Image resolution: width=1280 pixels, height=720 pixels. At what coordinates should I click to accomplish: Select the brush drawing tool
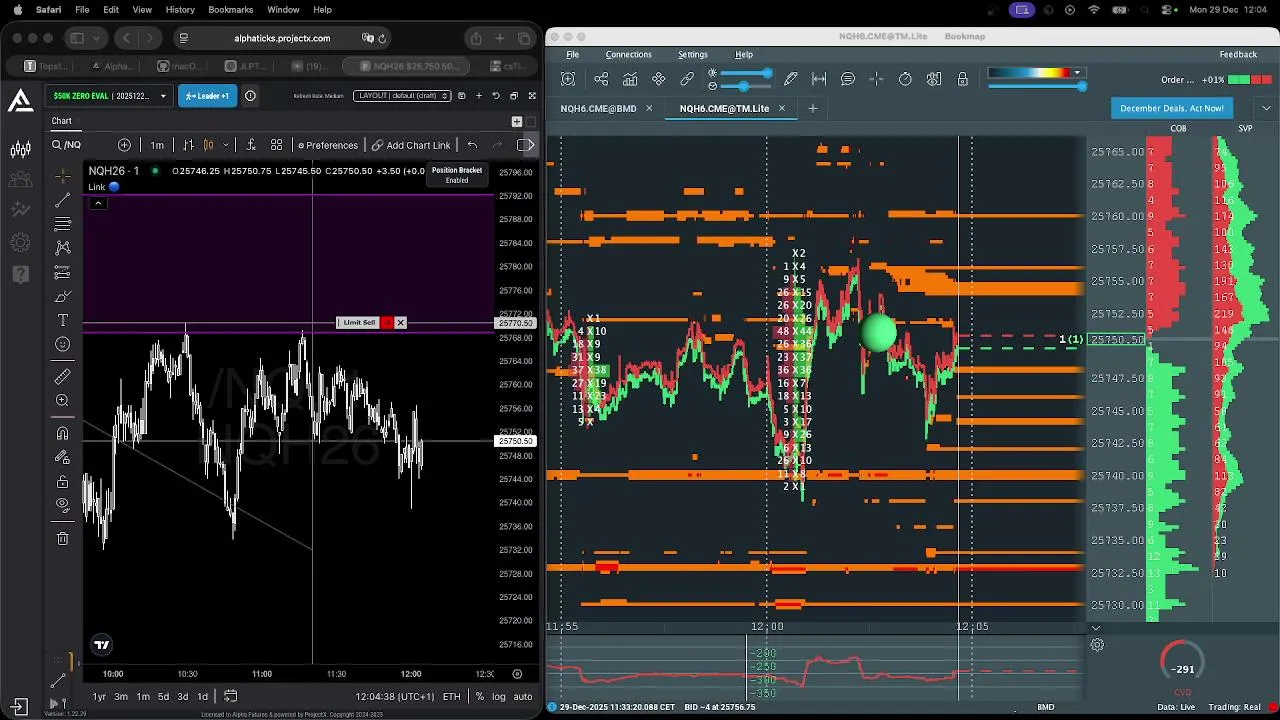tap(62, 296)
